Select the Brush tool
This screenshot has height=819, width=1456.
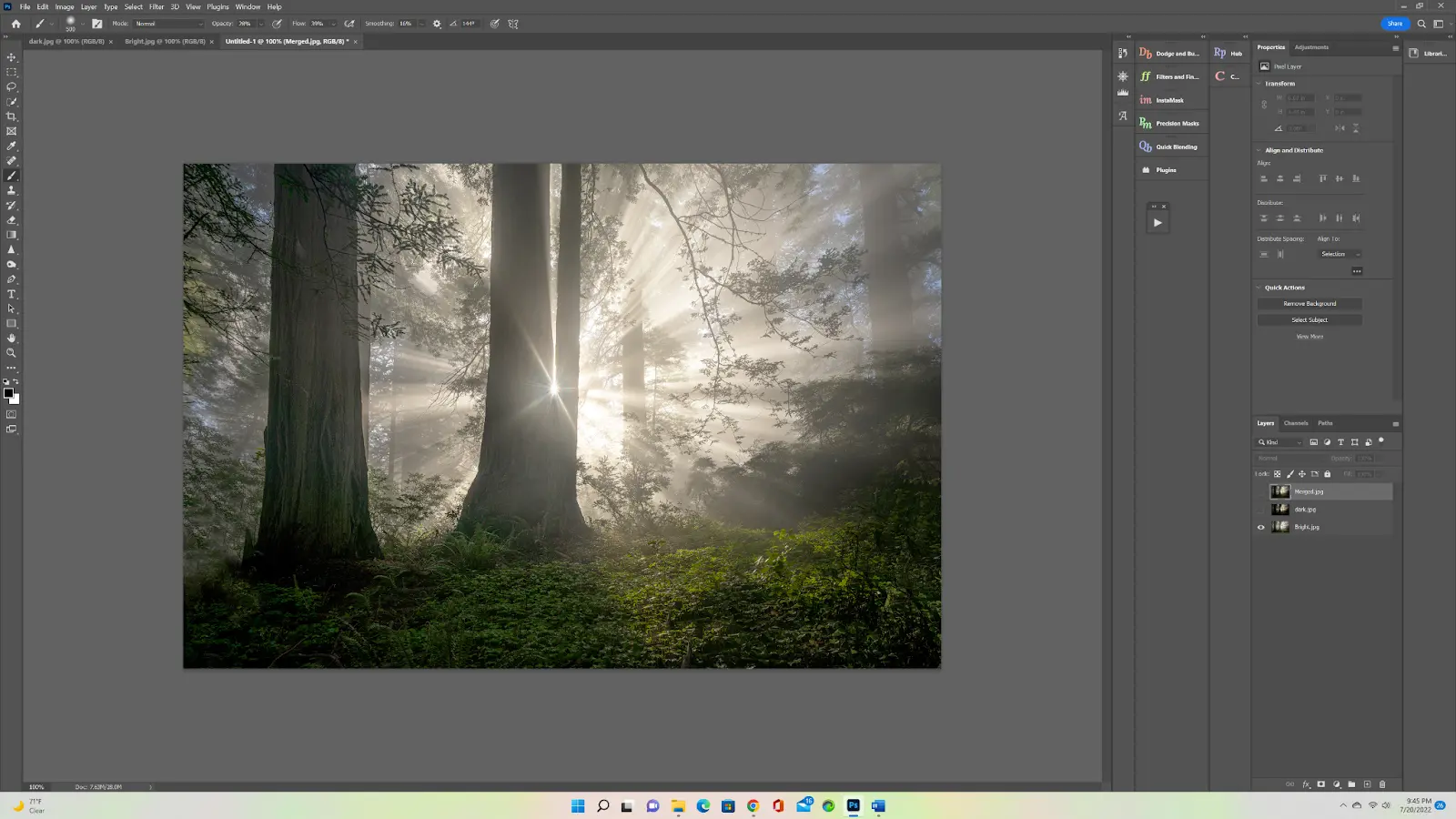12,175
